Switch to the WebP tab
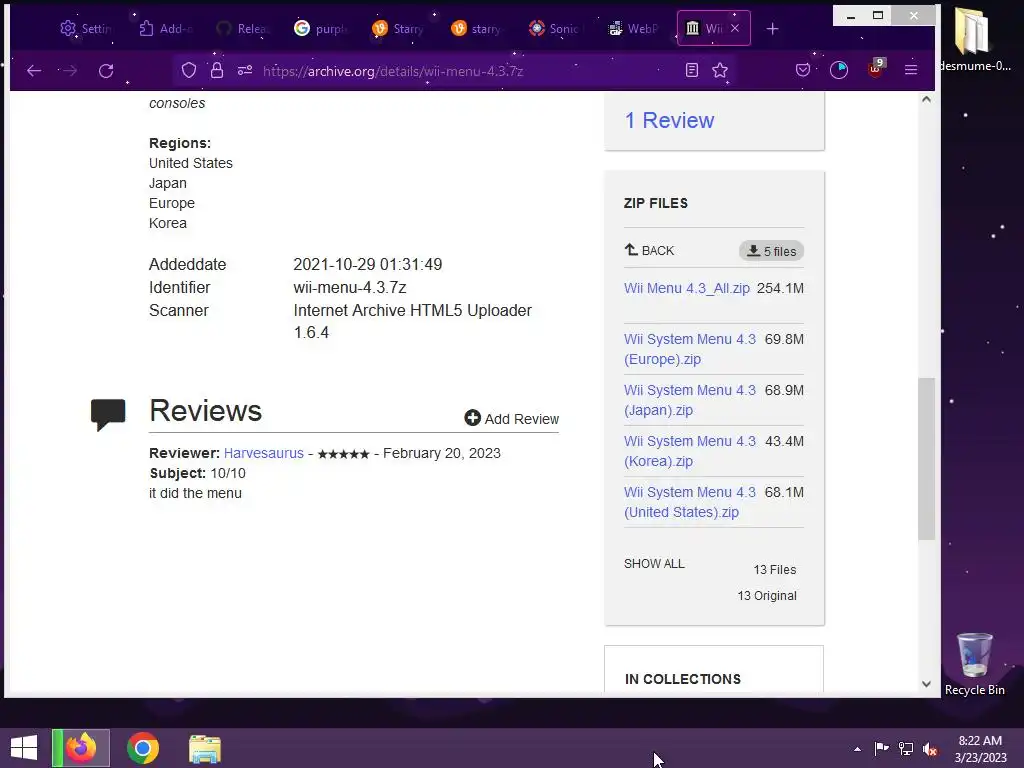Viewport: 1024px width, 768px height. click(x=633, y=29)
